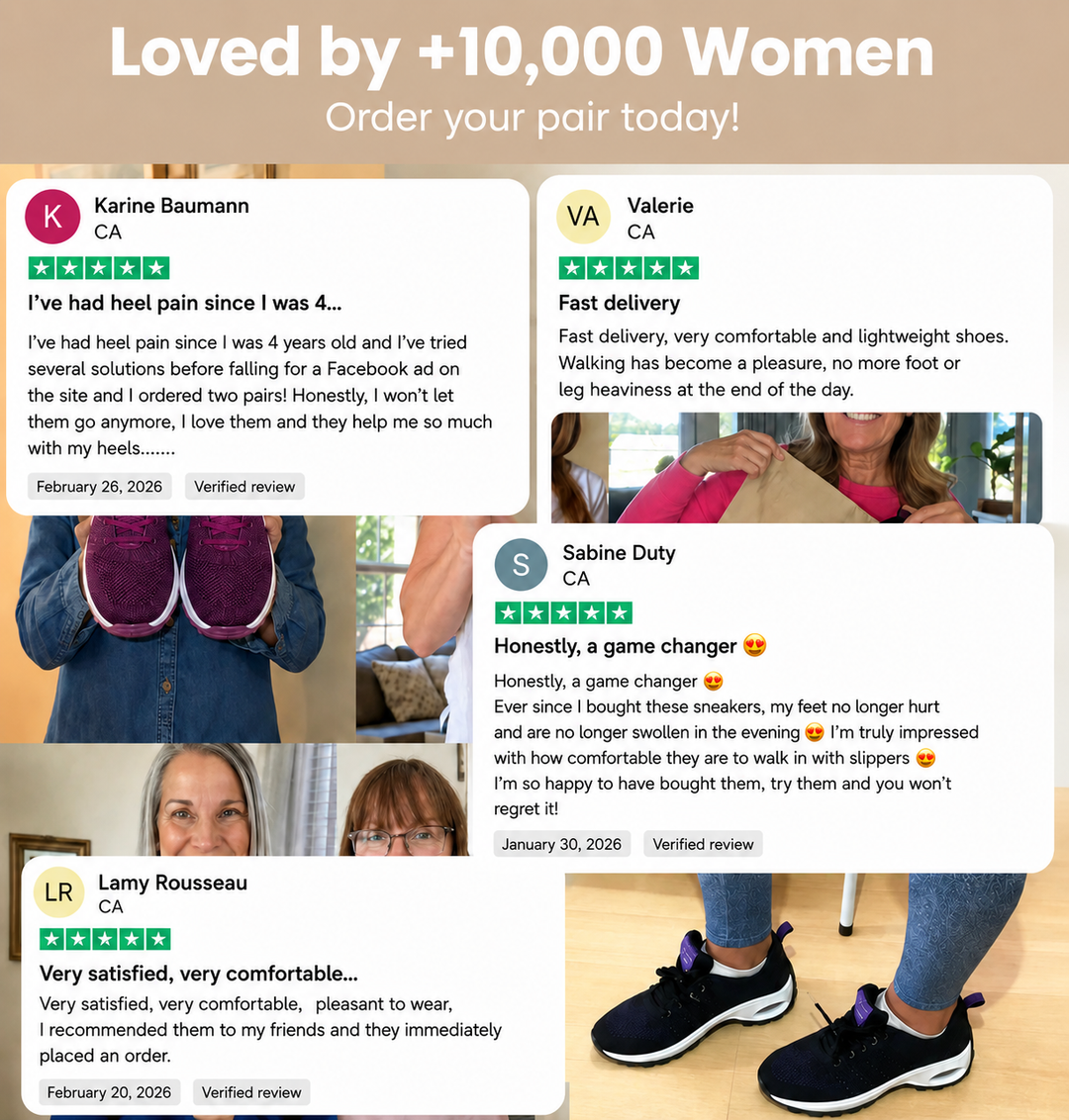Click Karine Baumann's pink K avatar

[x=52, y=217]
